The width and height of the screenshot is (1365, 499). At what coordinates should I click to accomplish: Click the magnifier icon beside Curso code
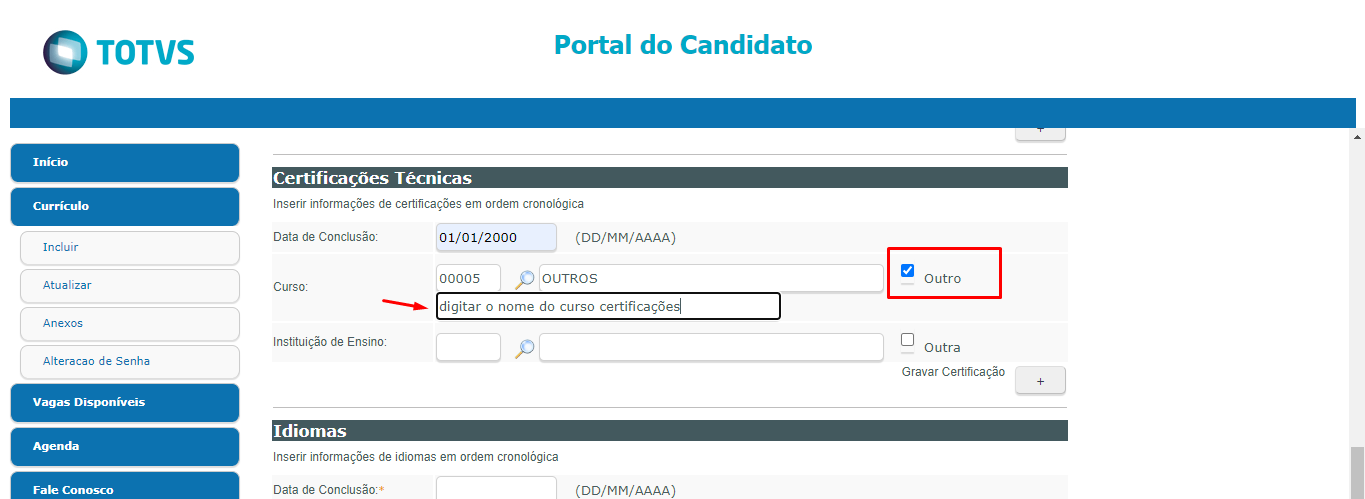(x=525, y=279)
